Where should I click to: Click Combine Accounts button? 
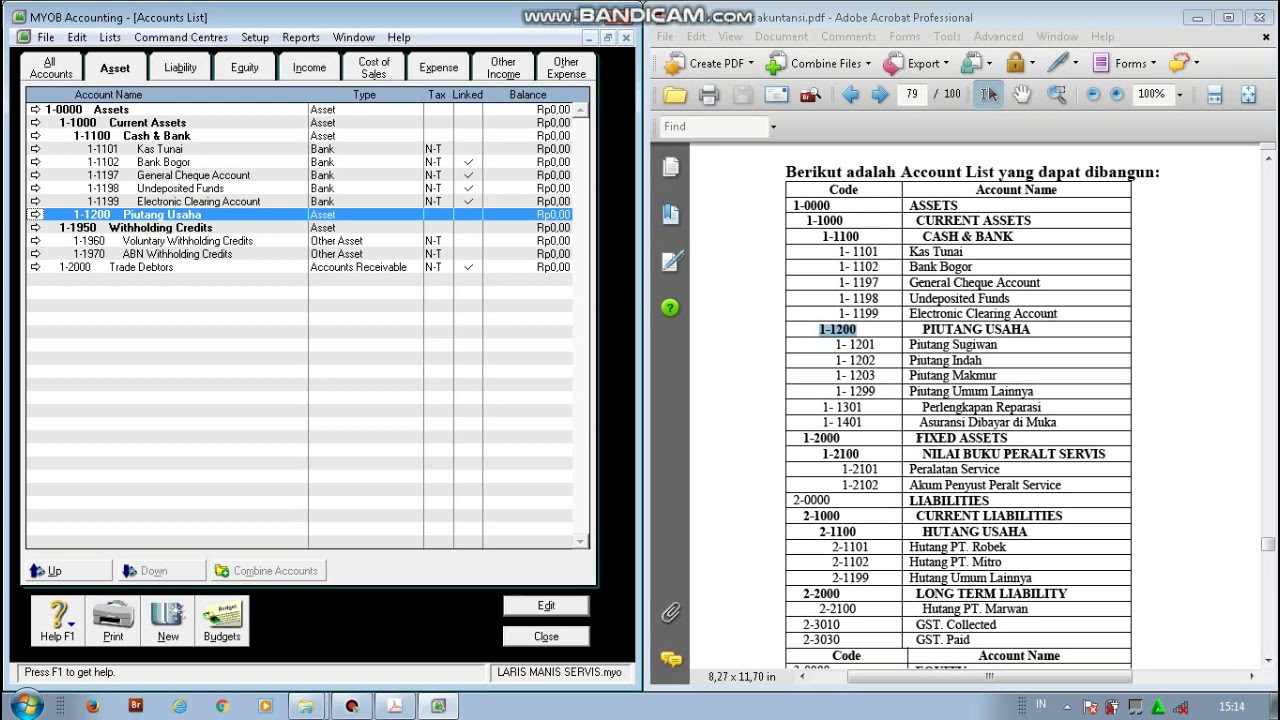pyautogui.click(x=267, y=571)
